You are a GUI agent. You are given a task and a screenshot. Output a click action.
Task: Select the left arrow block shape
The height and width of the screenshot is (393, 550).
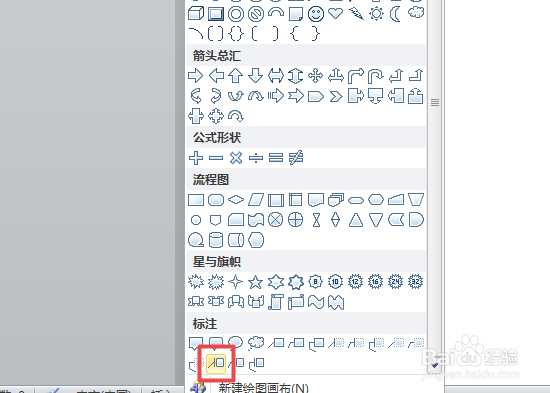tap(216, 75)
